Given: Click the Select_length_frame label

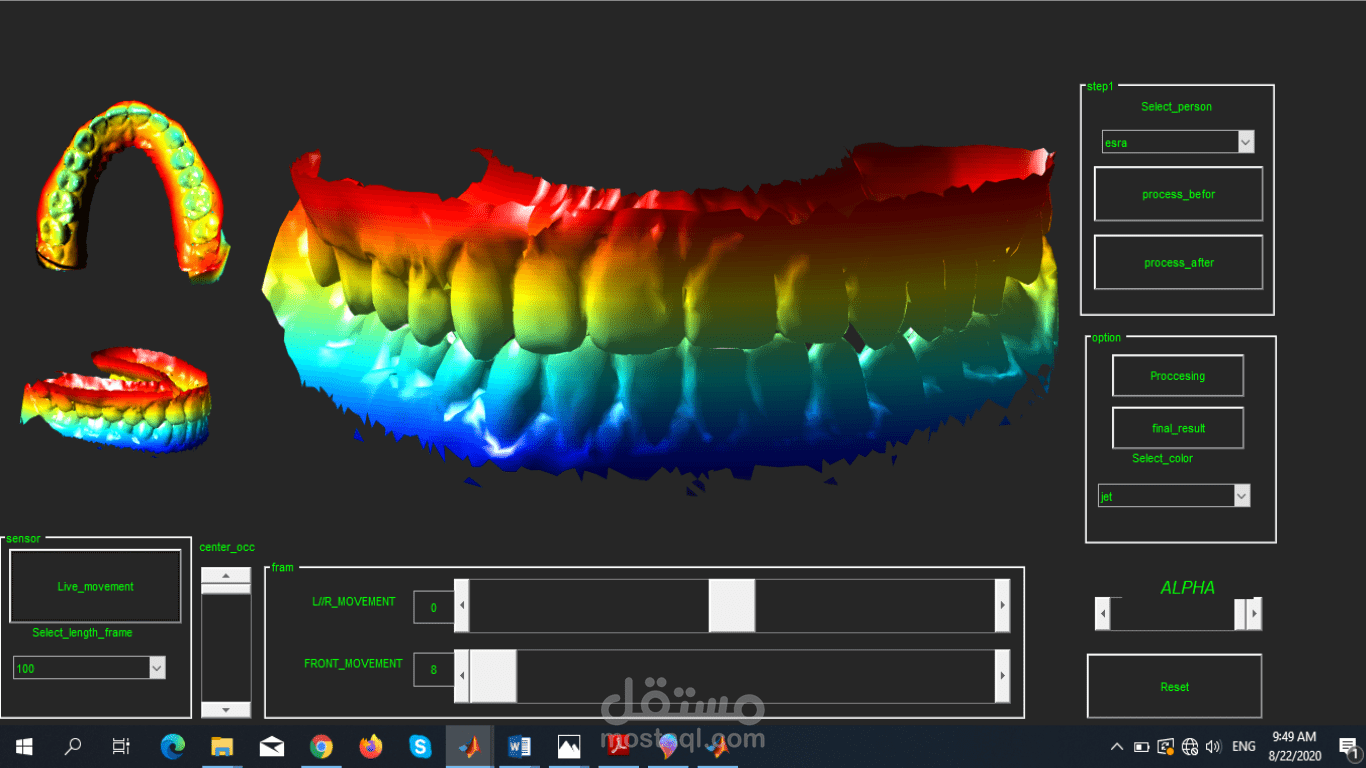Looking at the screenshot, I should click(x=82, y=633).
